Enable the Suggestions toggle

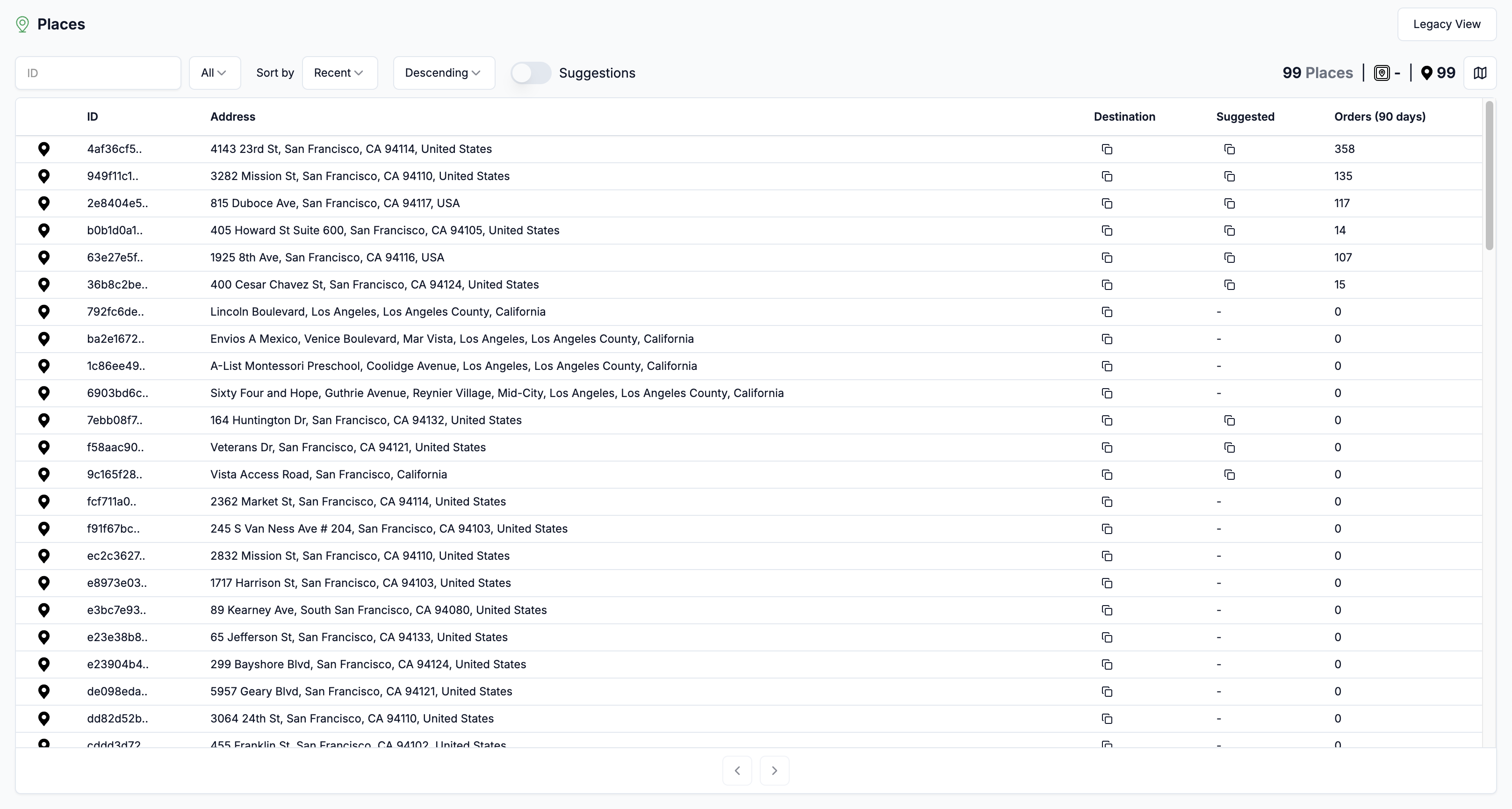tap(531, 73)
